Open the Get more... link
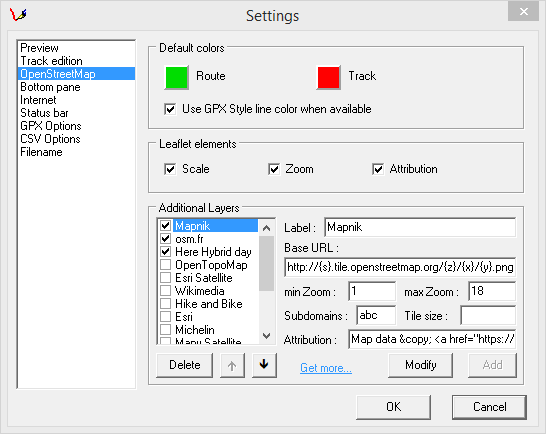This screenshot has width=546, height=434. pos(326,368)
